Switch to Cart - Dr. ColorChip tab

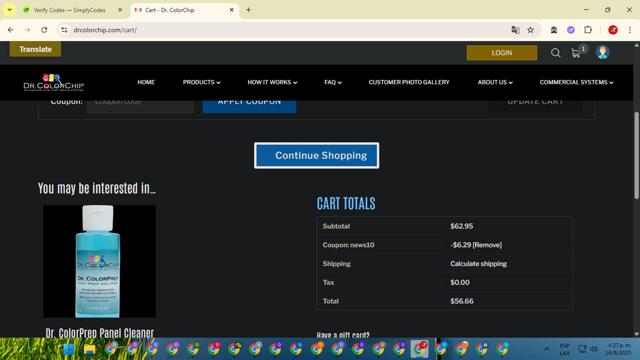point(184,10)
